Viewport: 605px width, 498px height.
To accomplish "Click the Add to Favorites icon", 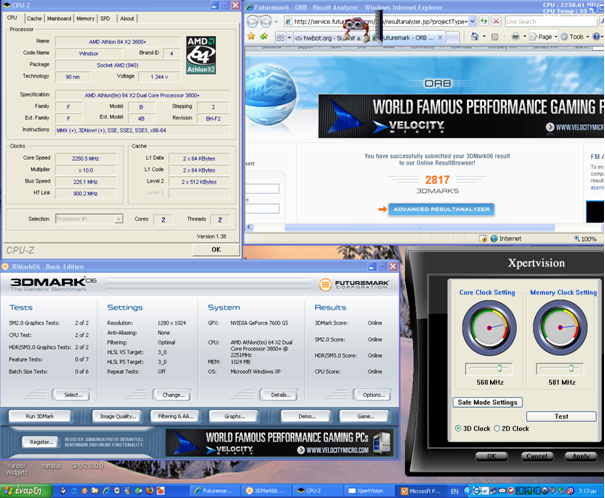I will (x=264, y=37).
